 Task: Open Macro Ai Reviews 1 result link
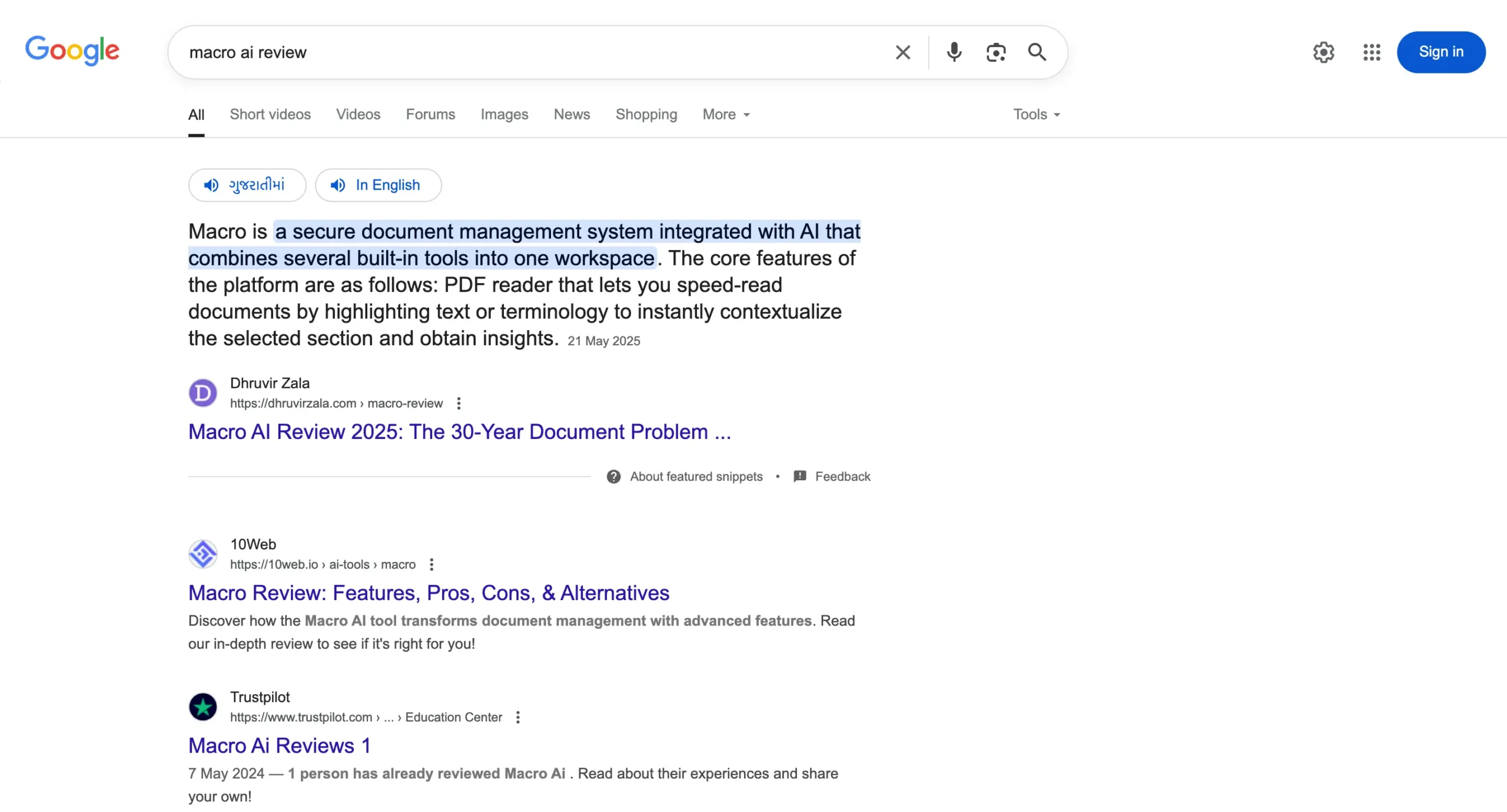click(279, 746)
